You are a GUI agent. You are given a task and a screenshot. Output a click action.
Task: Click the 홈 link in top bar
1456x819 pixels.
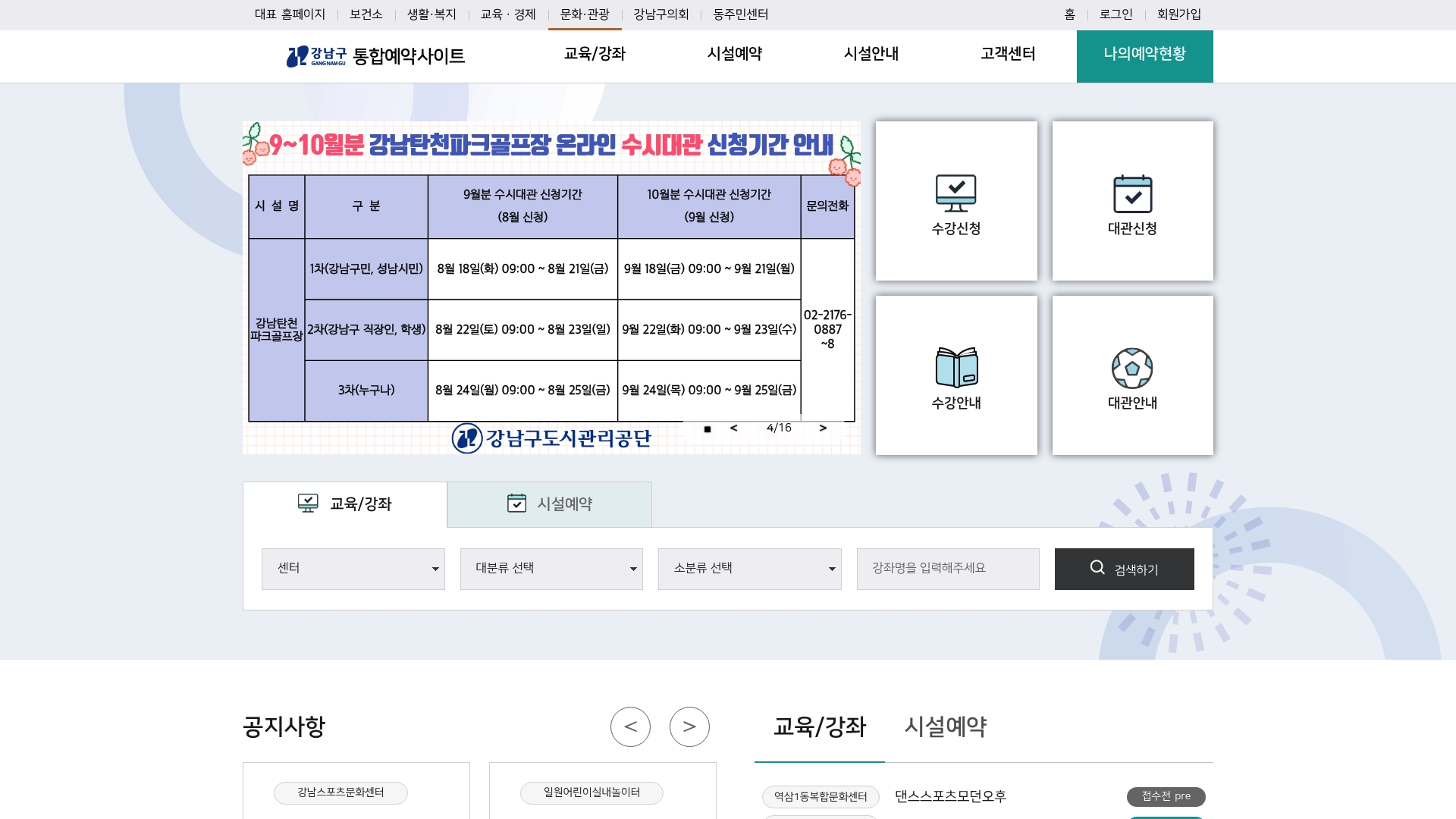tap(1070, 14)
